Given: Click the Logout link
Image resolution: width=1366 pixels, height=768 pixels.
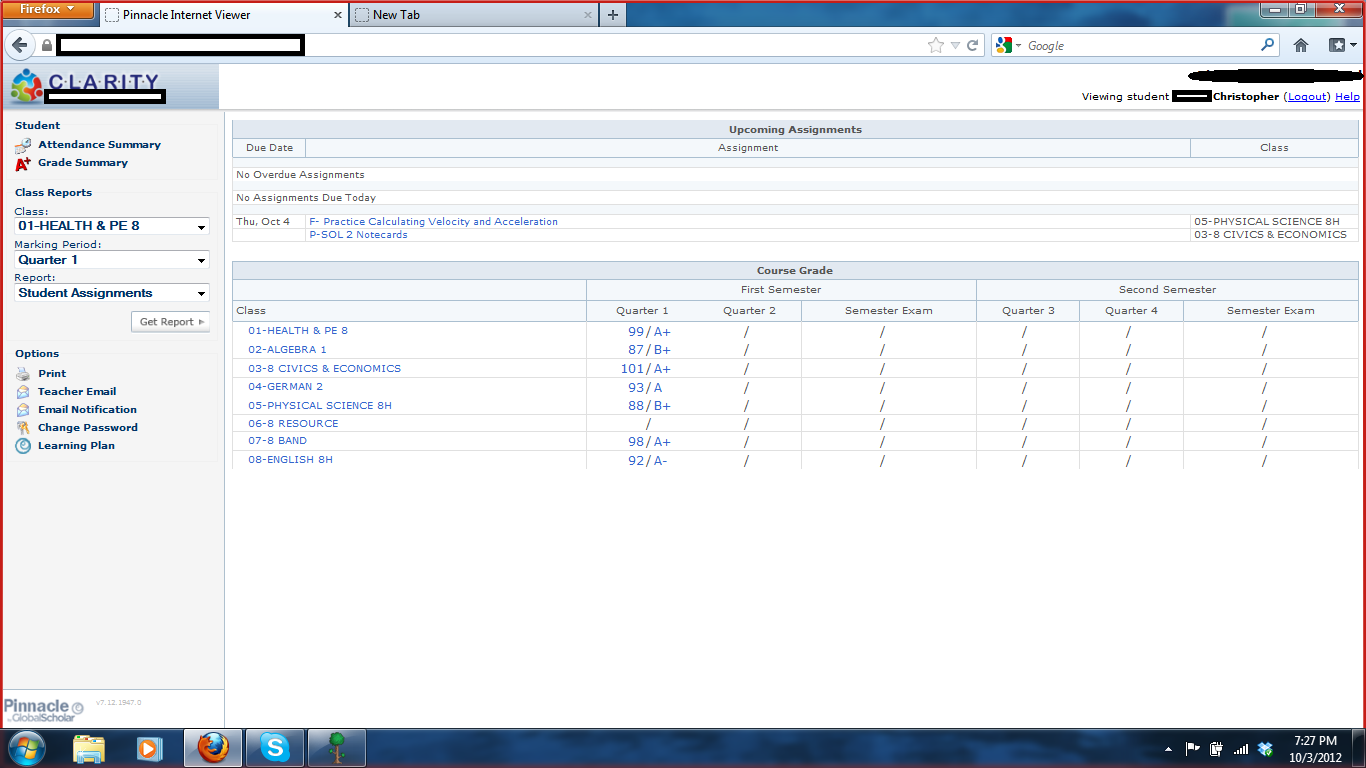Looking at the screenshot, I should [x=1307, y=97].
